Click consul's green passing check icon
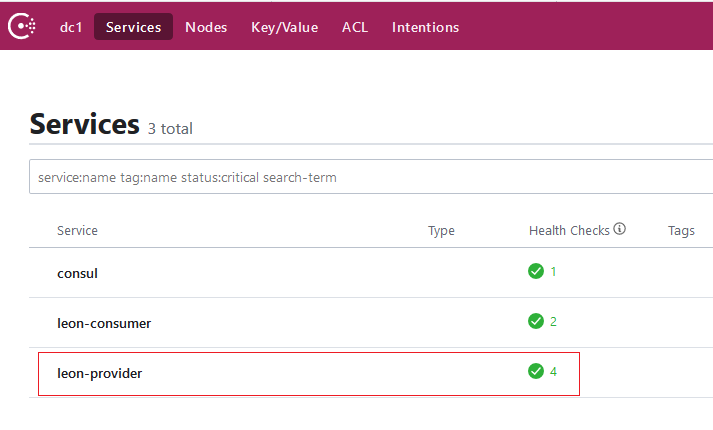This screenshot has height=430, width=713. [536, 271]
